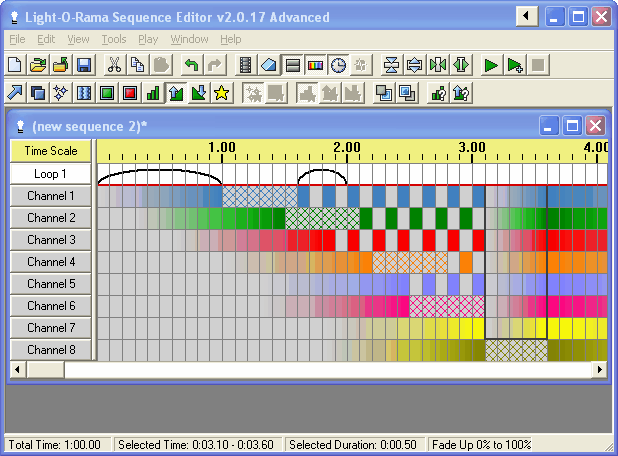This screenshot has width=618, height=456.
Task: Select the yellow star tool
Action: 221,93
